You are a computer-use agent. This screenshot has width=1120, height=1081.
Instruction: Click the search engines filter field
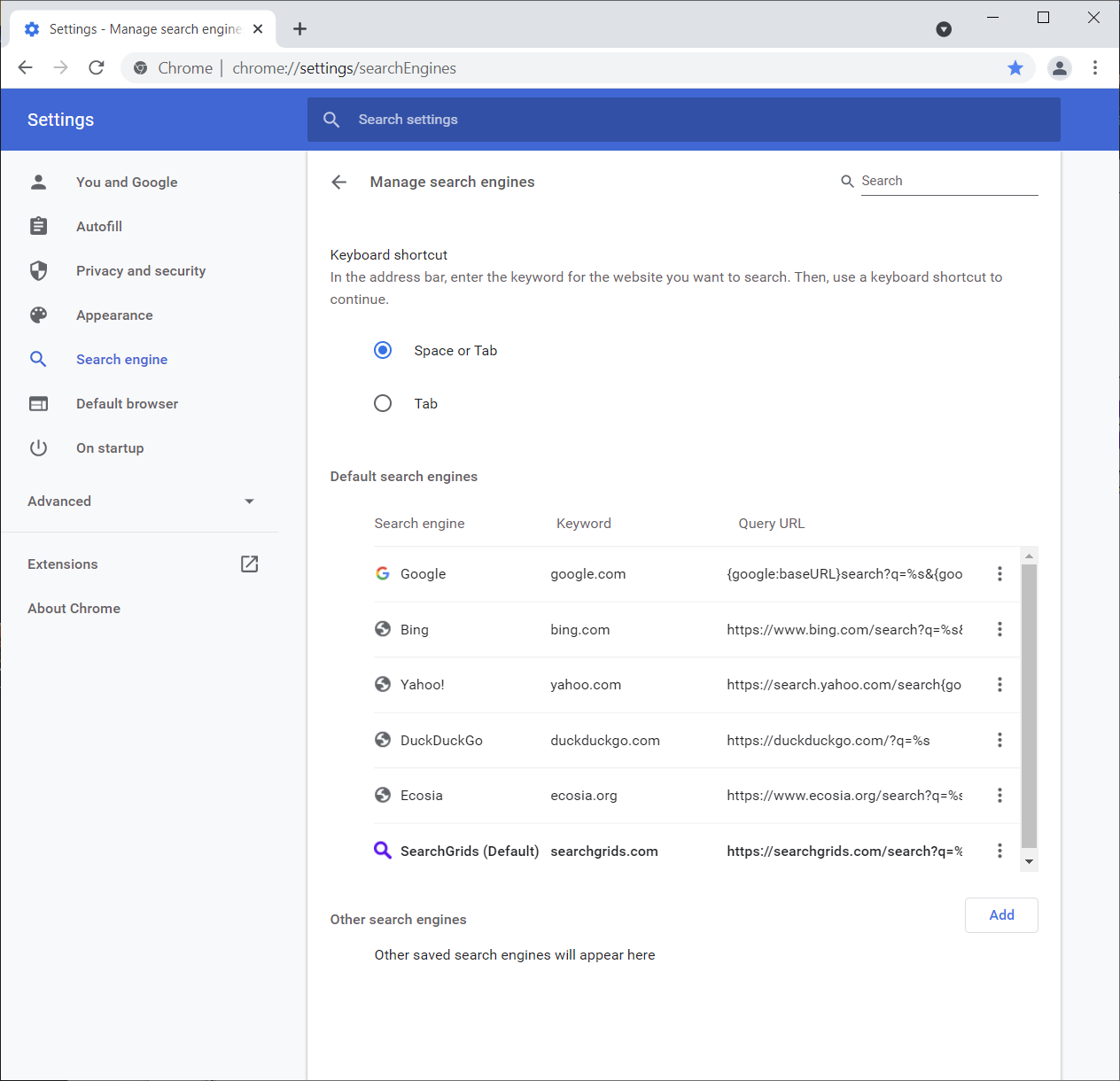(x=949, y=181)
